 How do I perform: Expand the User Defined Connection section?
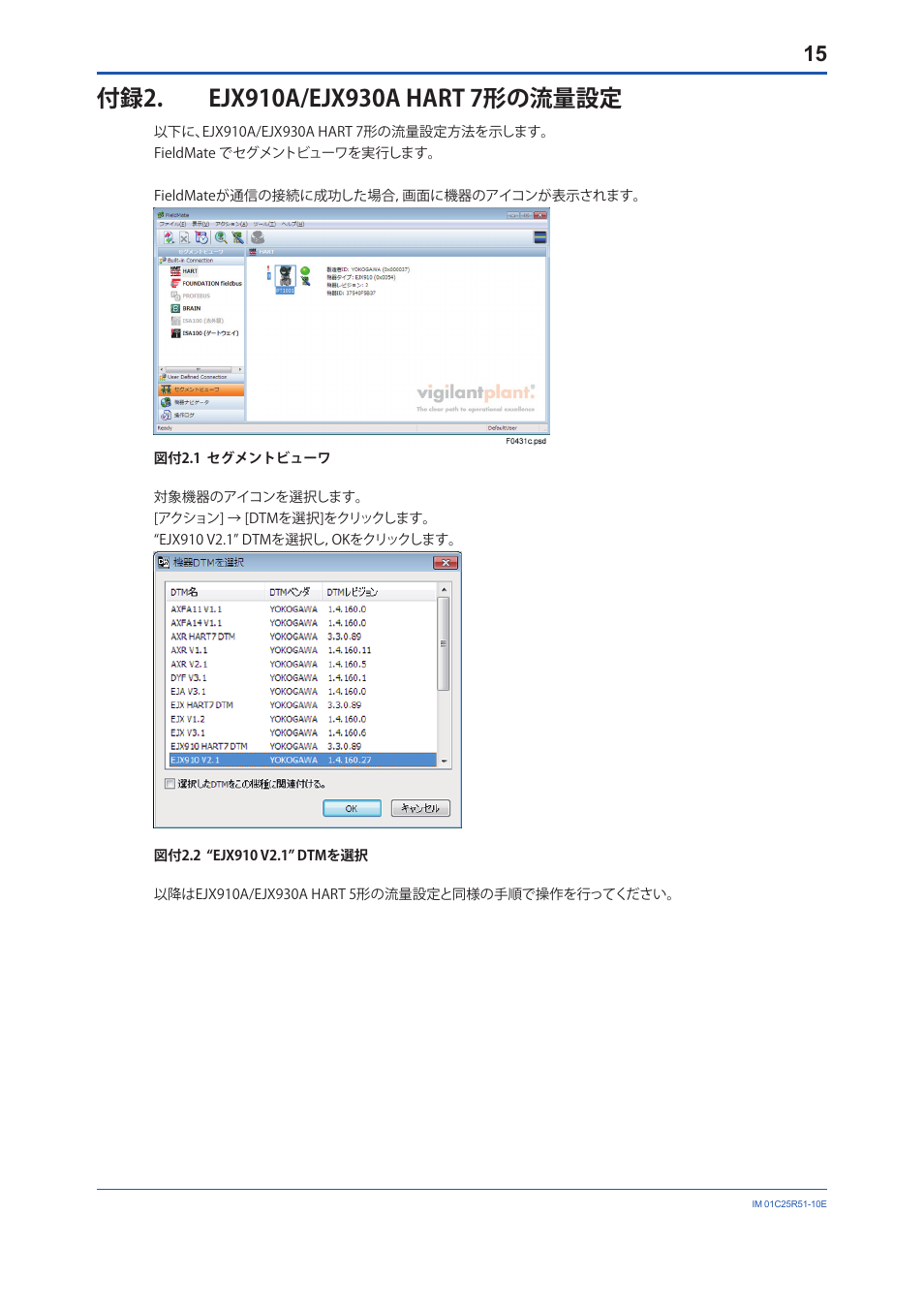200,377
